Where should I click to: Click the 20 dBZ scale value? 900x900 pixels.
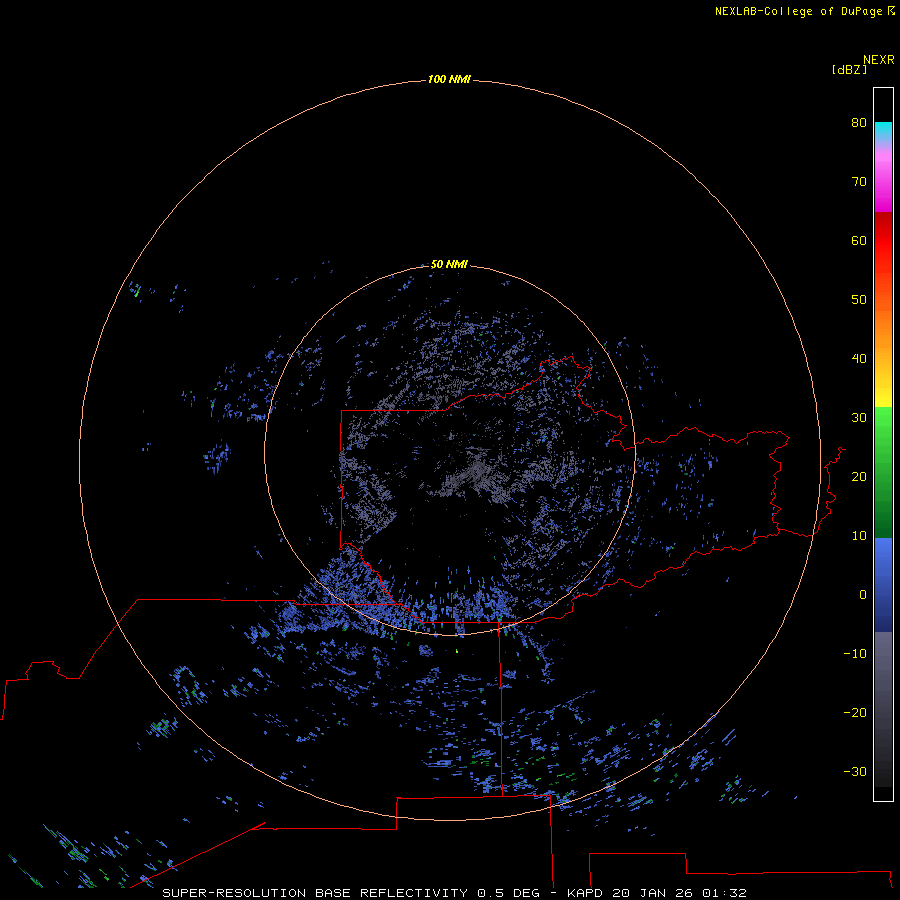point(859,476)
